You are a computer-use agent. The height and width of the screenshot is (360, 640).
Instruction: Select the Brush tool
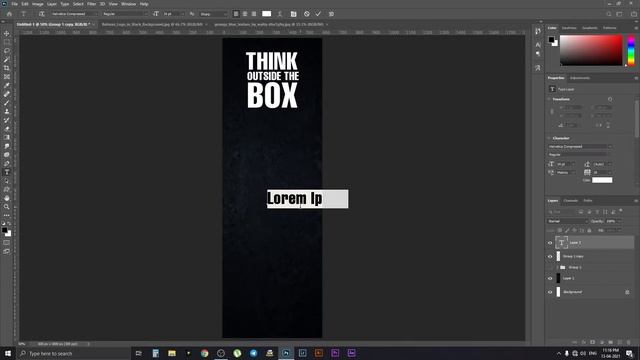[x=7, y=103]
